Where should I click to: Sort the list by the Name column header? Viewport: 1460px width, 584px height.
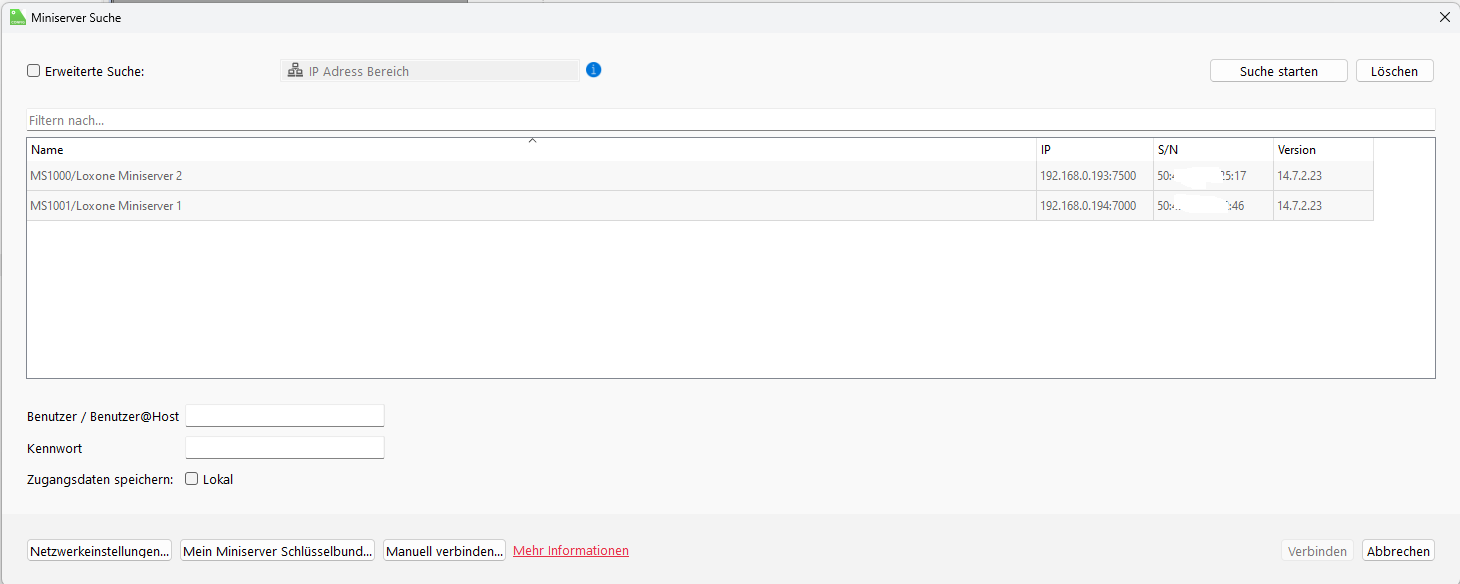531,150
